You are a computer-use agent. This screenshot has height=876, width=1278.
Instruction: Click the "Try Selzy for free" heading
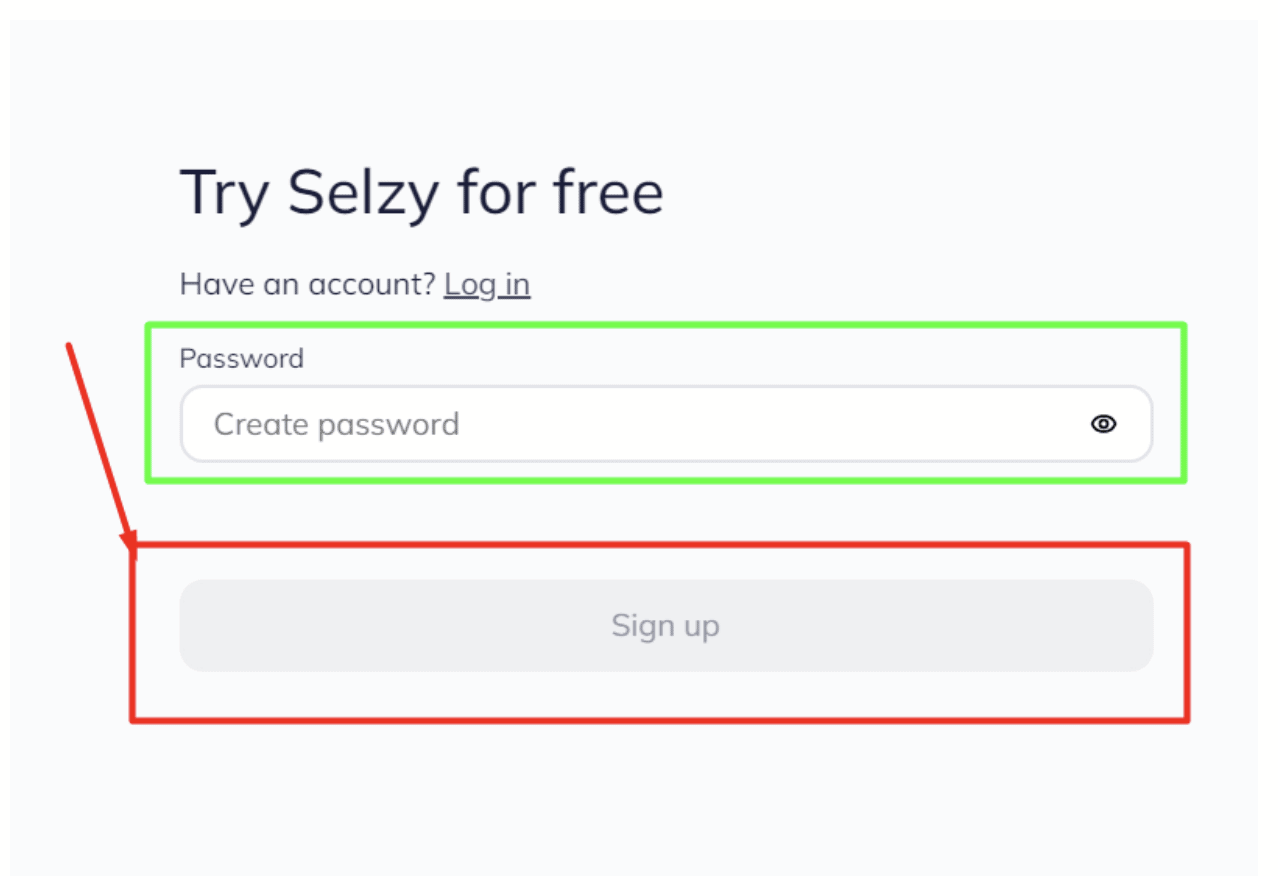click(421, 193)
